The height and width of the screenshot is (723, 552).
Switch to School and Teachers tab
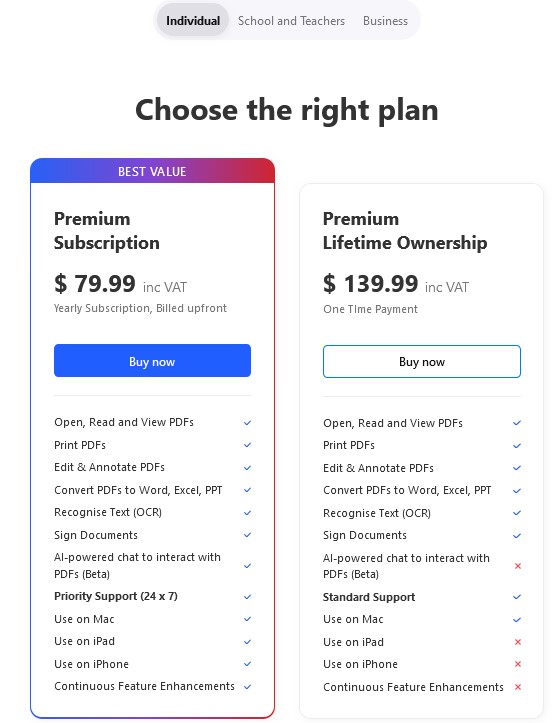[x=291, y=21]
